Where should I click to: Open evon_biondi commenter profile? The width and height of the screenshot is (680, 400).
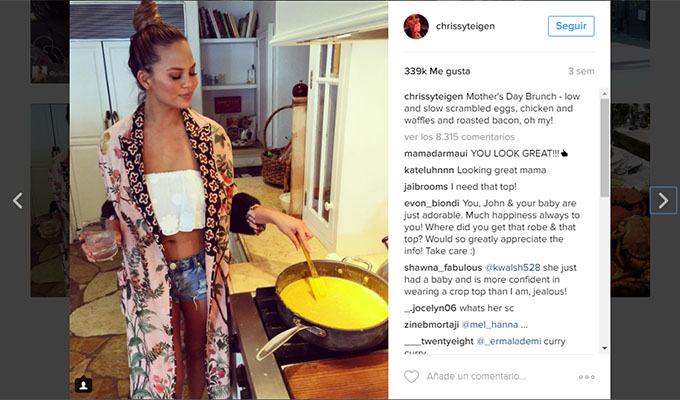(432, 203)
